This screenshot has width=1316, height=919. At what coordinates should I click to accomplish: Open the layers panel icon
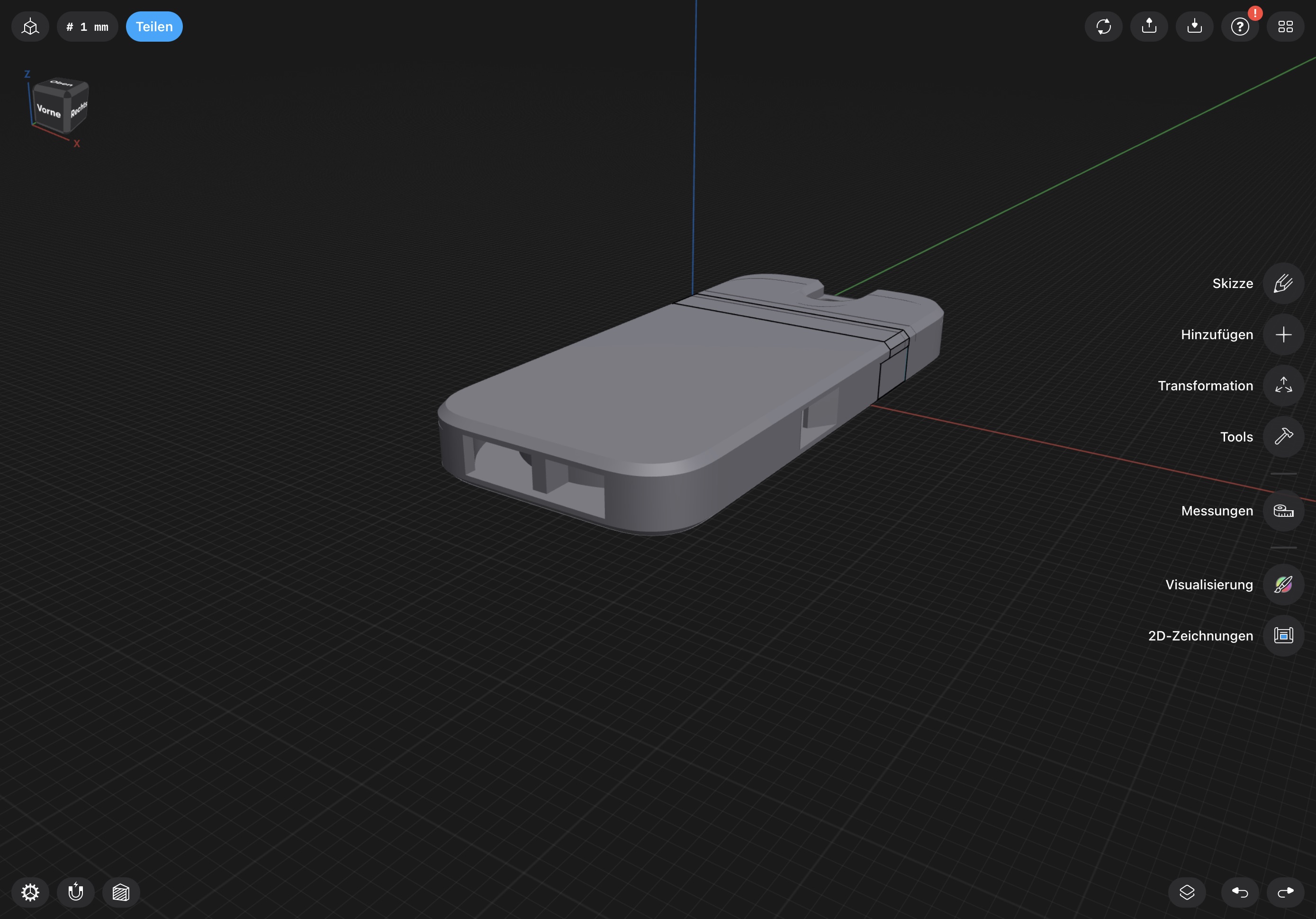point(1187,892)
